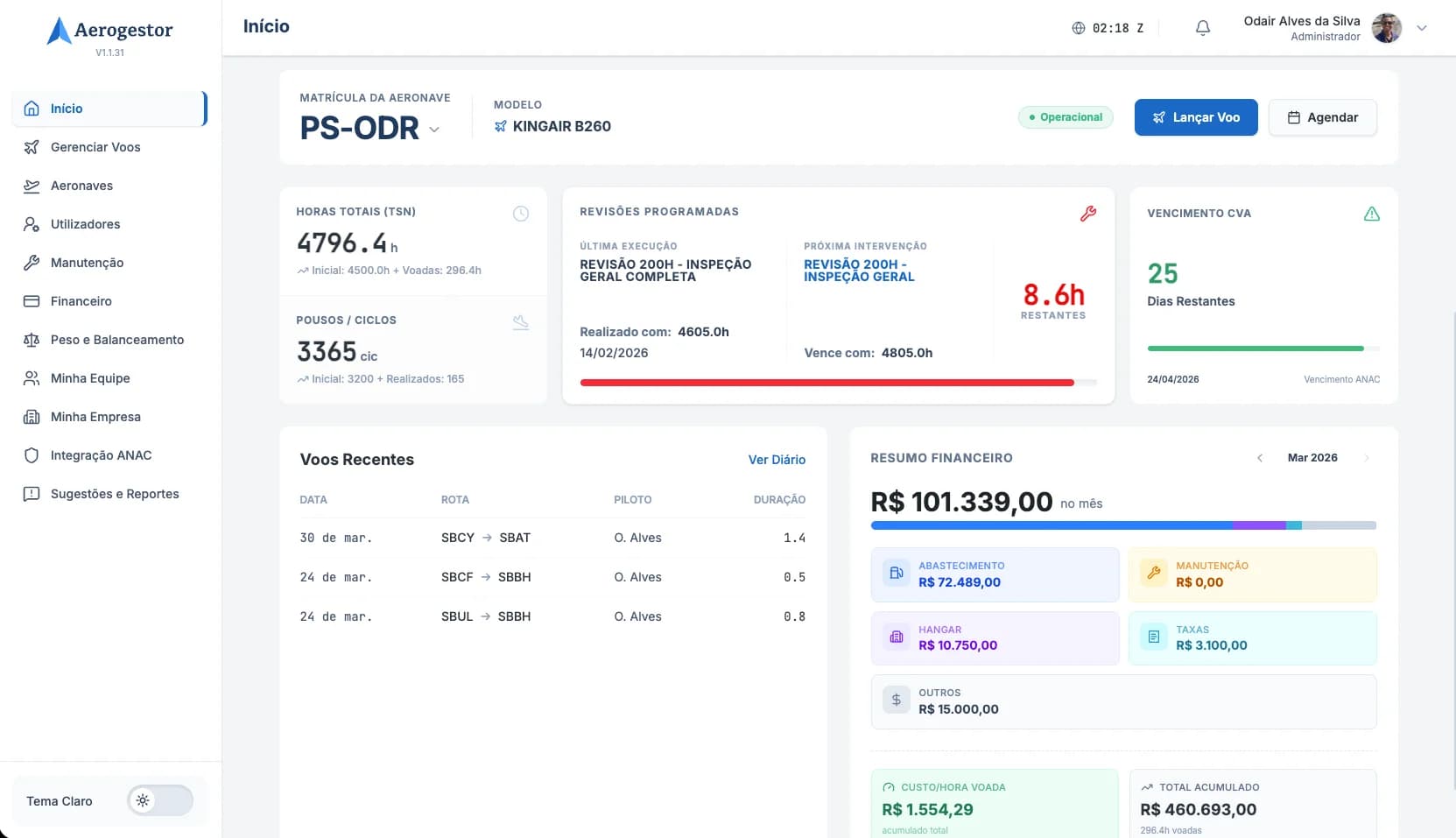Image resolution: width=1456 pixels, height=838 pixels.
Task: Select the Peso e Balanceamento scales icon
Action: pos(32,340)
